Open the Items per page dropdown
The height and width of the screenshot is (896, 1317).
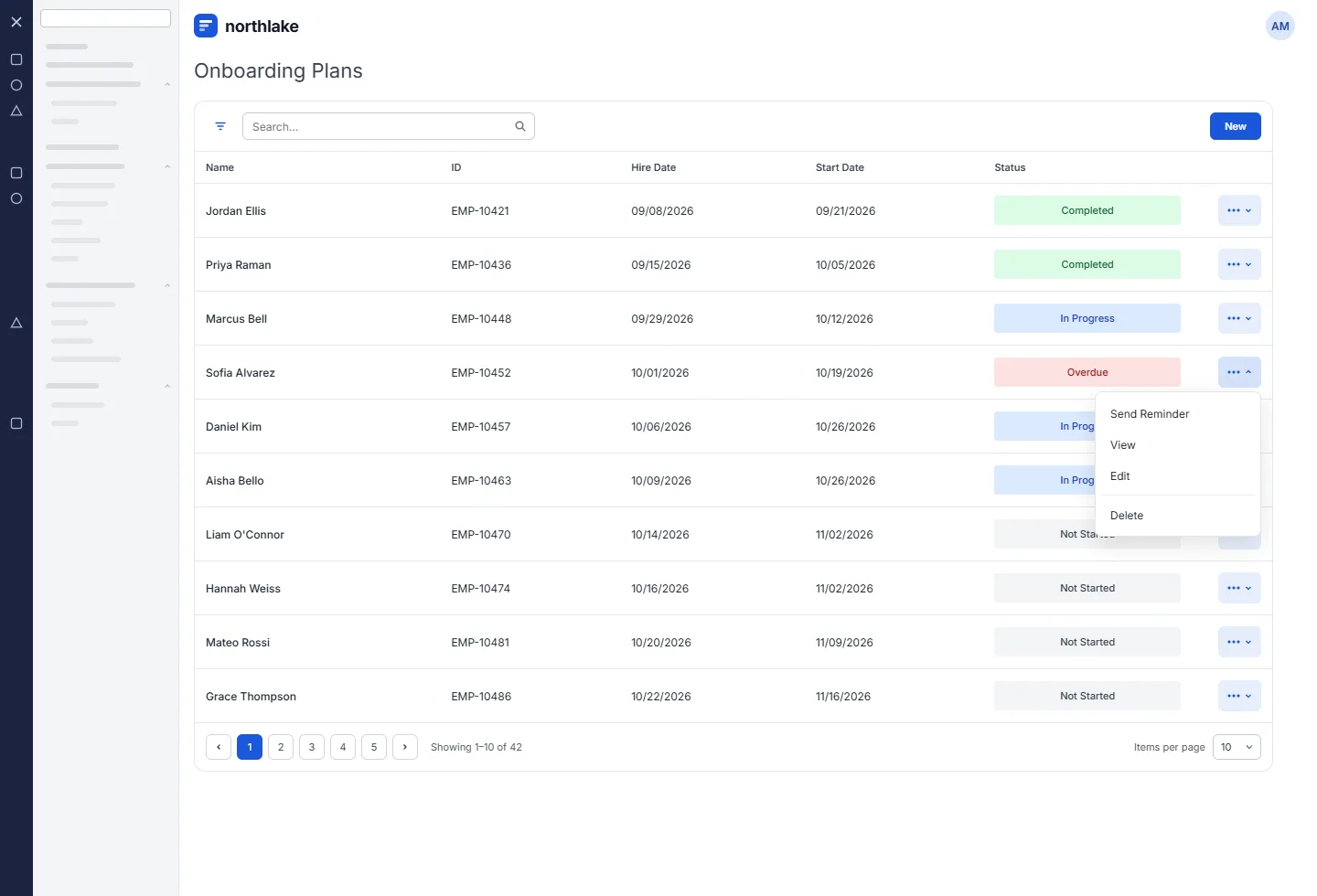(1237, 747)
